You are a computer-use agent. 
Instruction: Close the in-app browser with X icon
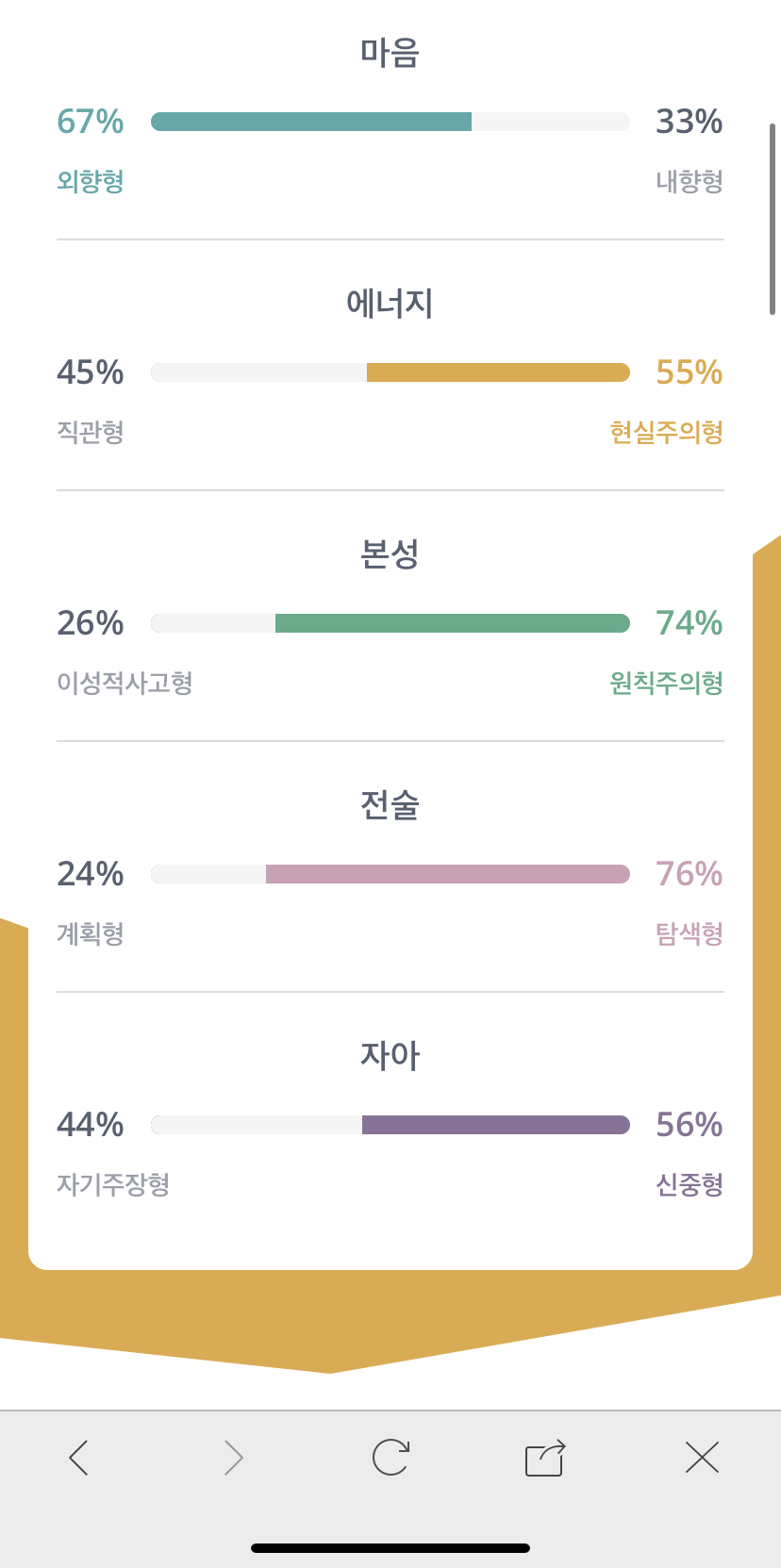[702, 1458]
